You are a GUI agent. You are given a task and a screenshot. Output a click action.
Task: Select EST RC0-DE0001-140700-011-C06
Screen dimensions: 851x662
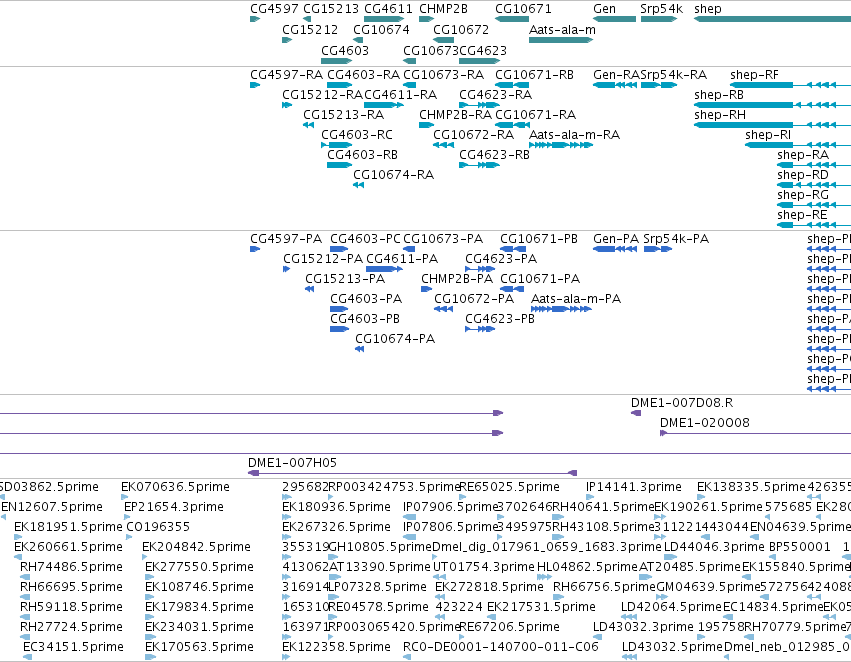pos(407,658)
